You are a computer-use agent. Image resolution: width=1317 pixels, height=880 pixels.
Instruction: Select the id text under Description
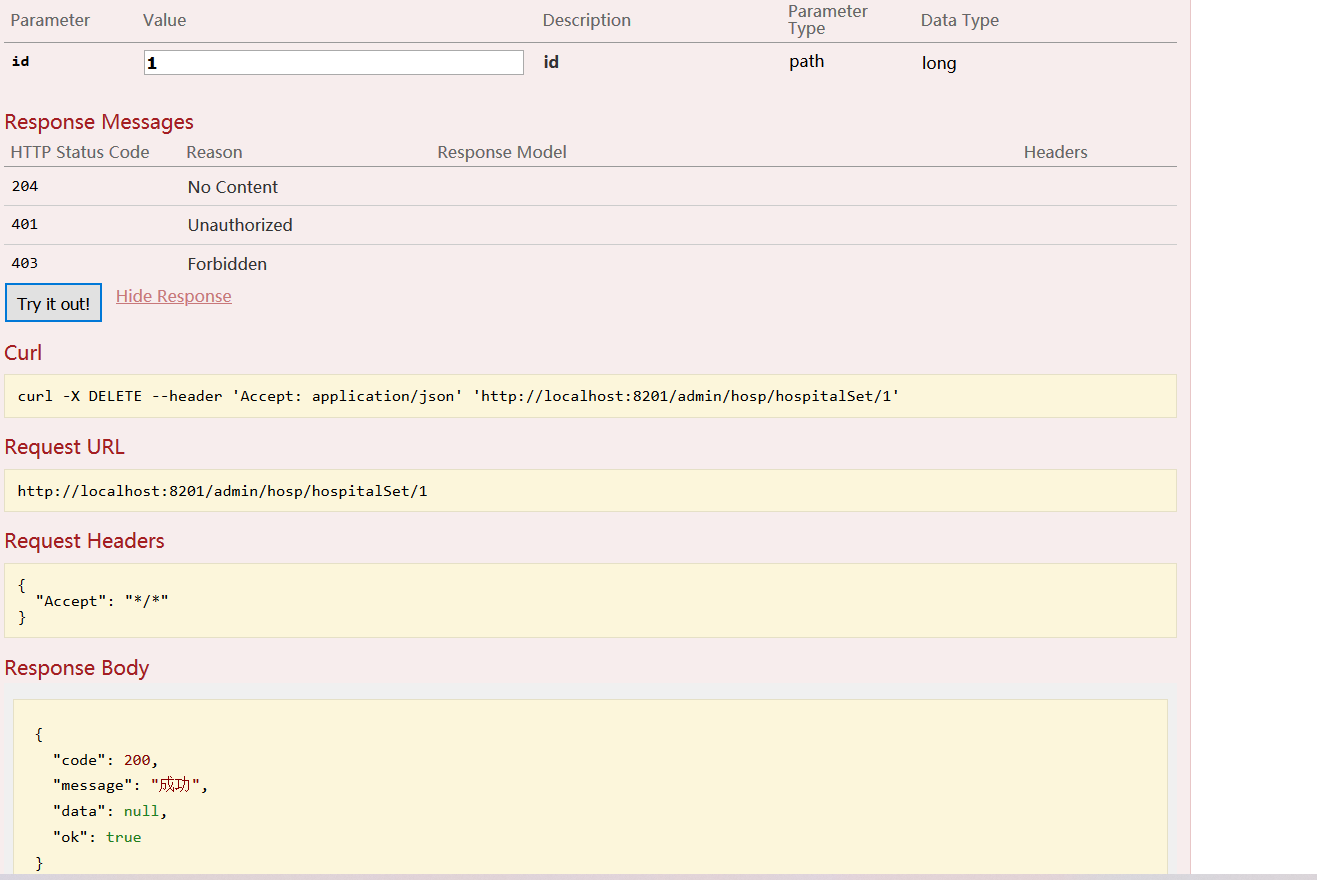tap(551, 62)
